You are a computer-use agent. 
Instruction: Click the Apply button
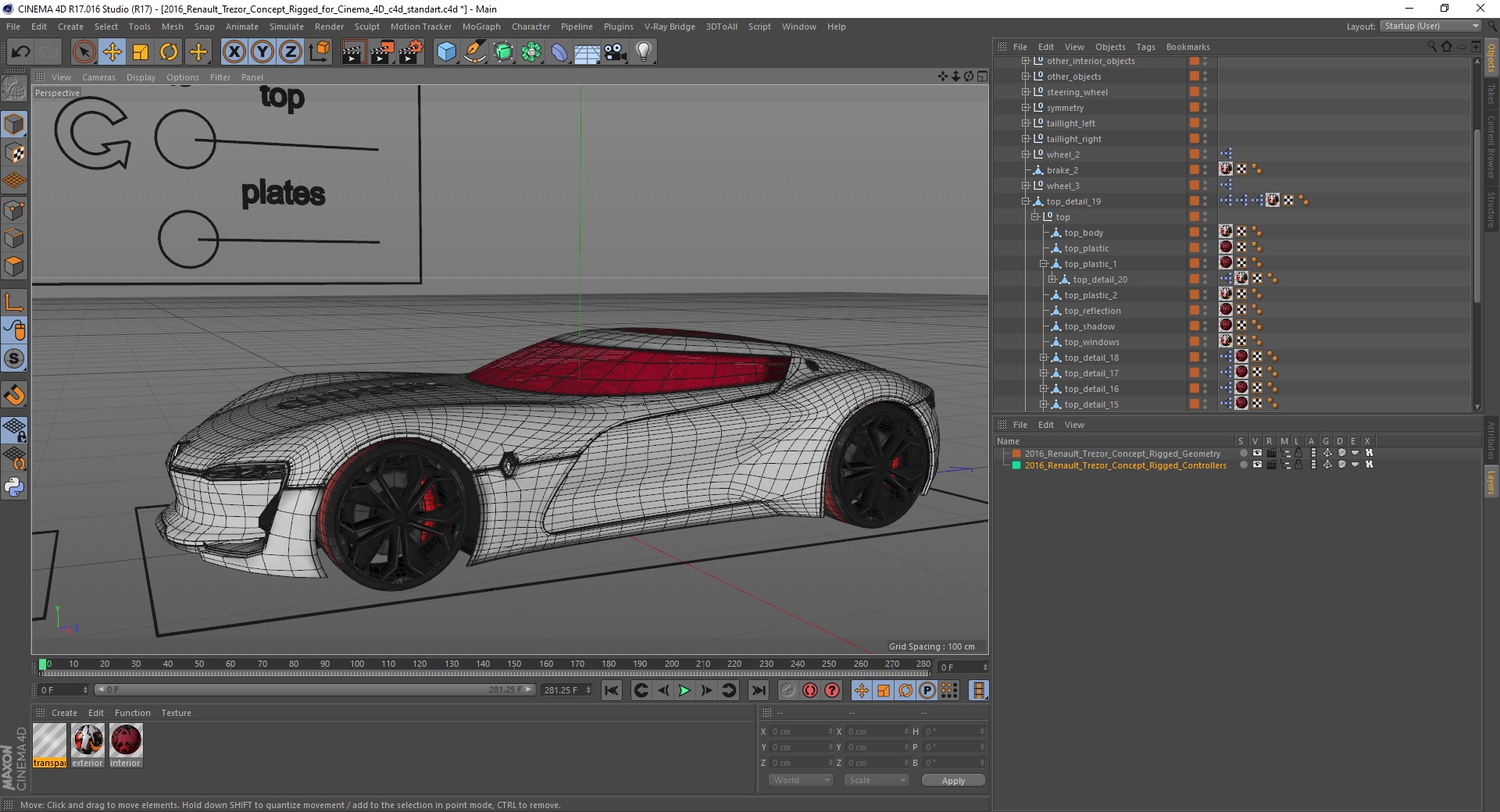click(x=953, y=780)
